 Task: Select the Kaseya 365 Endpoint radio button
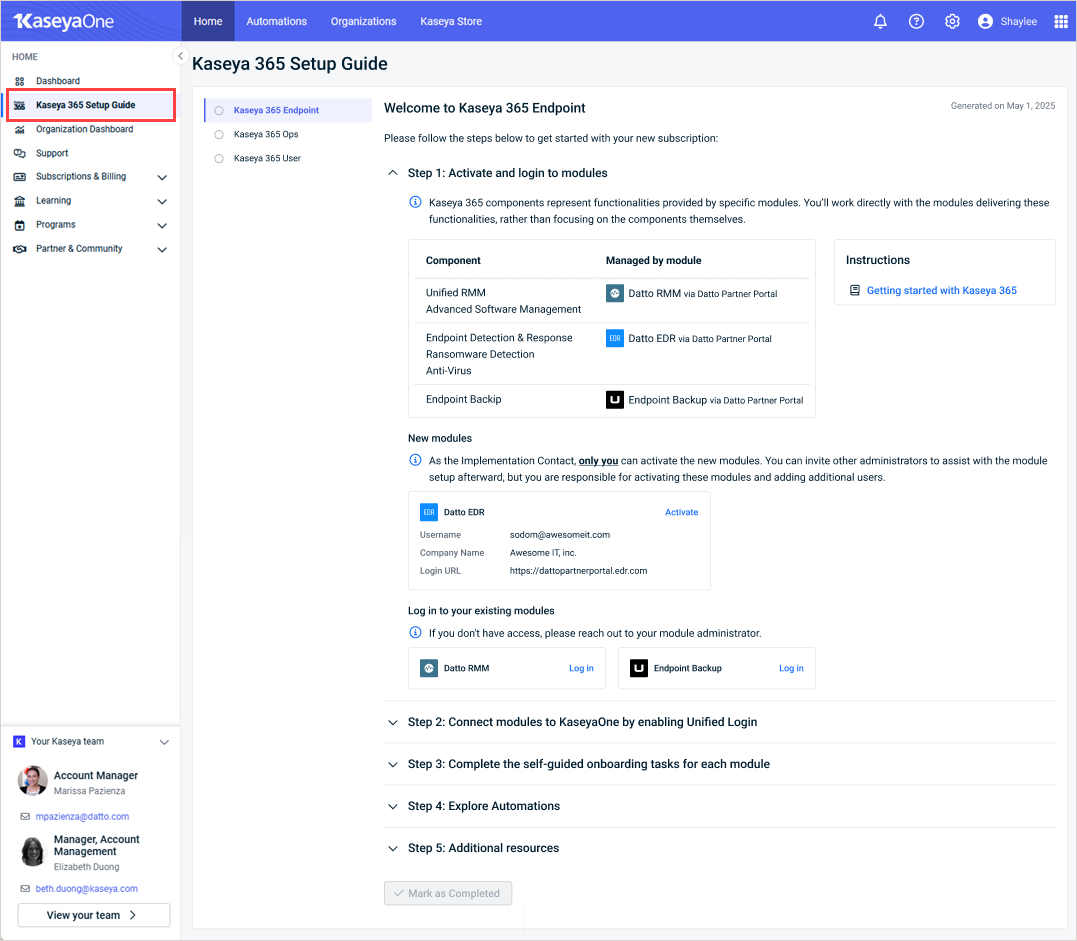point(219,110)
